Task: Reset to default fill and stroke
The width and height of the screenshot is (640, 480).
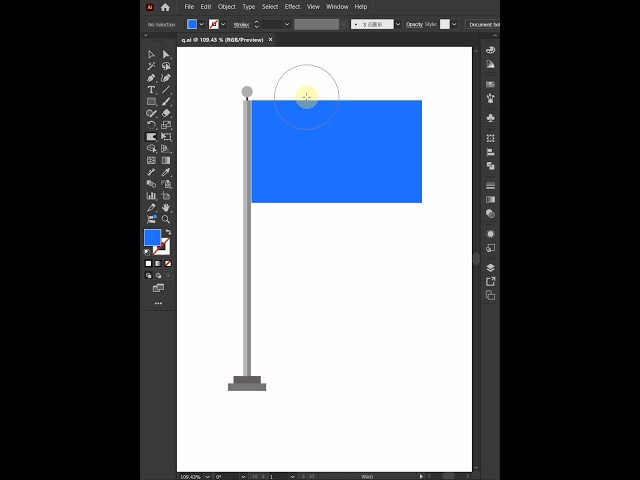Action: (x=147, y=252)
